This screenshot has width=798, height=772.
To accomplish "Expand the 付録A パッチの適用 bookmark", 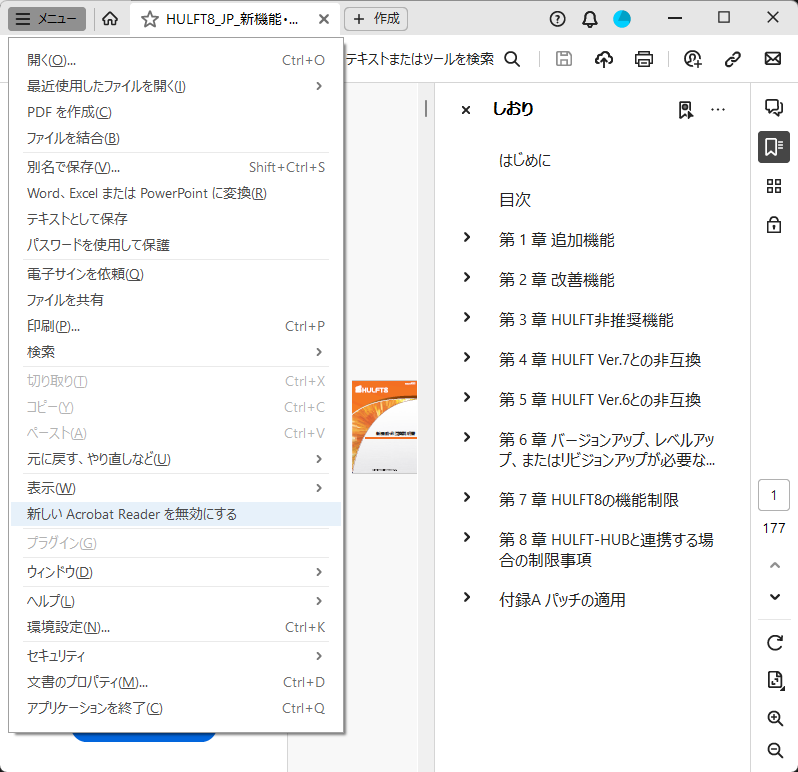I will click(467, 597).
